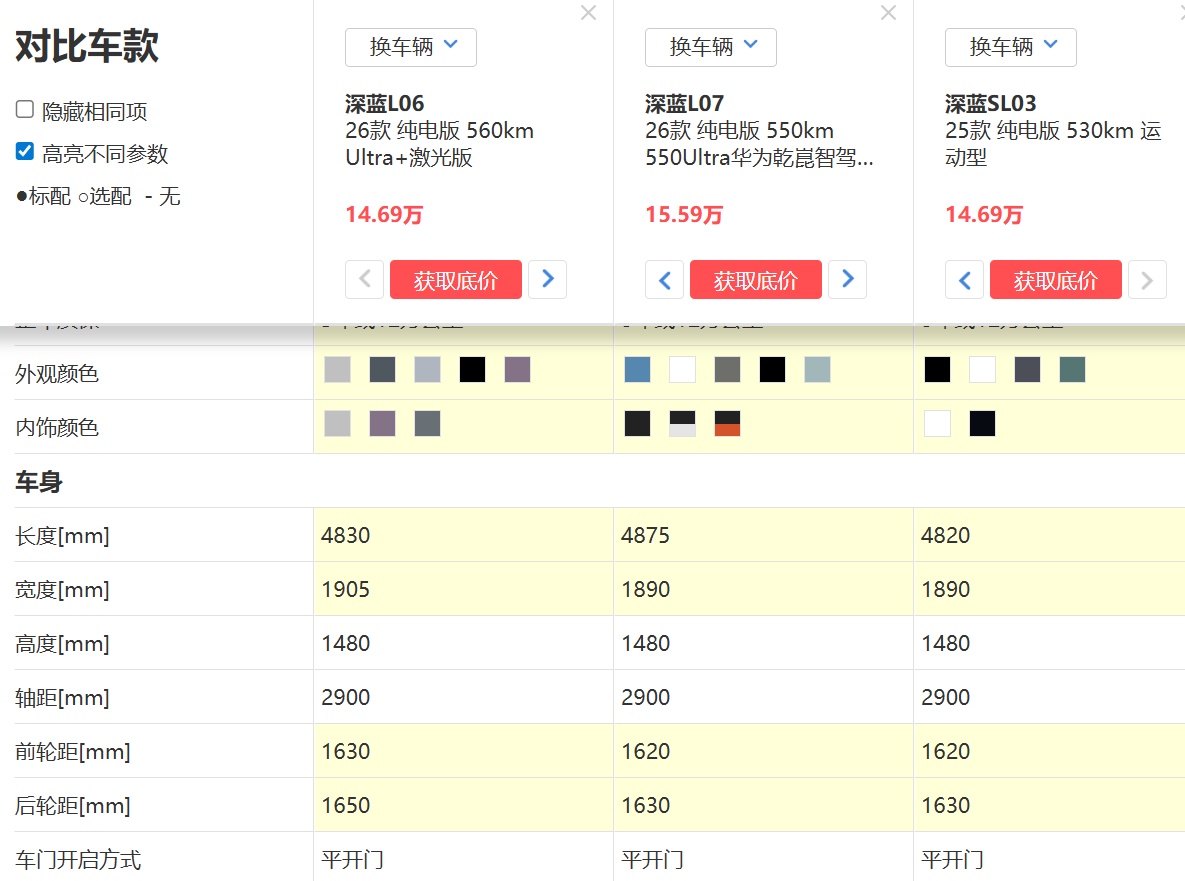Uncheck 高亮不同参数 checkbox

click(25, 152)
